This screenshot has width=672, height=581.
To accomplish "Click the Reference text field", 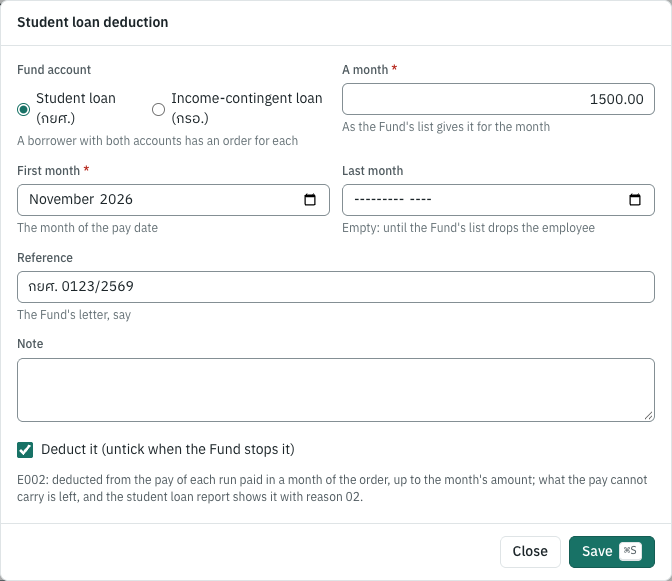I will pos(336,287).
